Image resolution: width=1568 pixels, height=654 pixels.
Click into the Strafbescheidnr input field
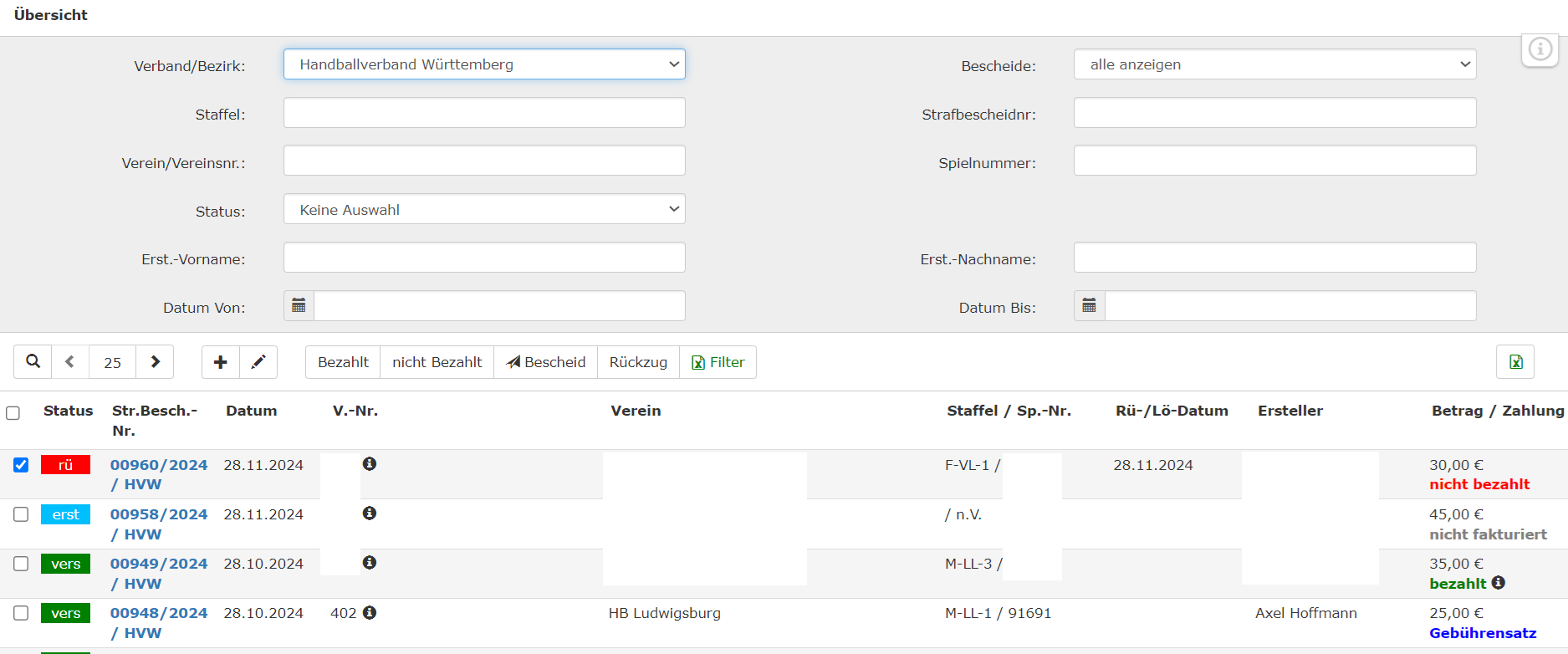1274,113
